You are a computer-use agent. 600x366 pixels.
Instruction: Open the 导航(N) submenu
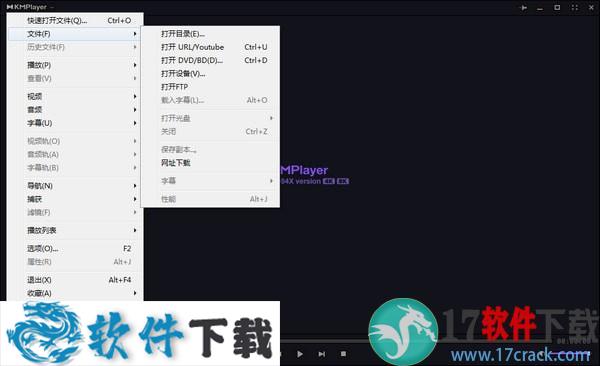coord(75,186)
